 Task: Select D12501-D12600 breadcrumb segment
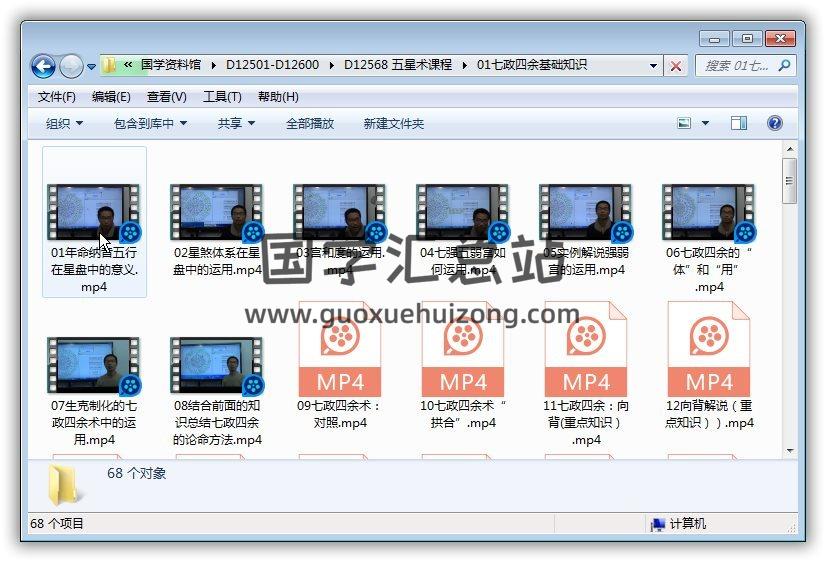point(272,65)
